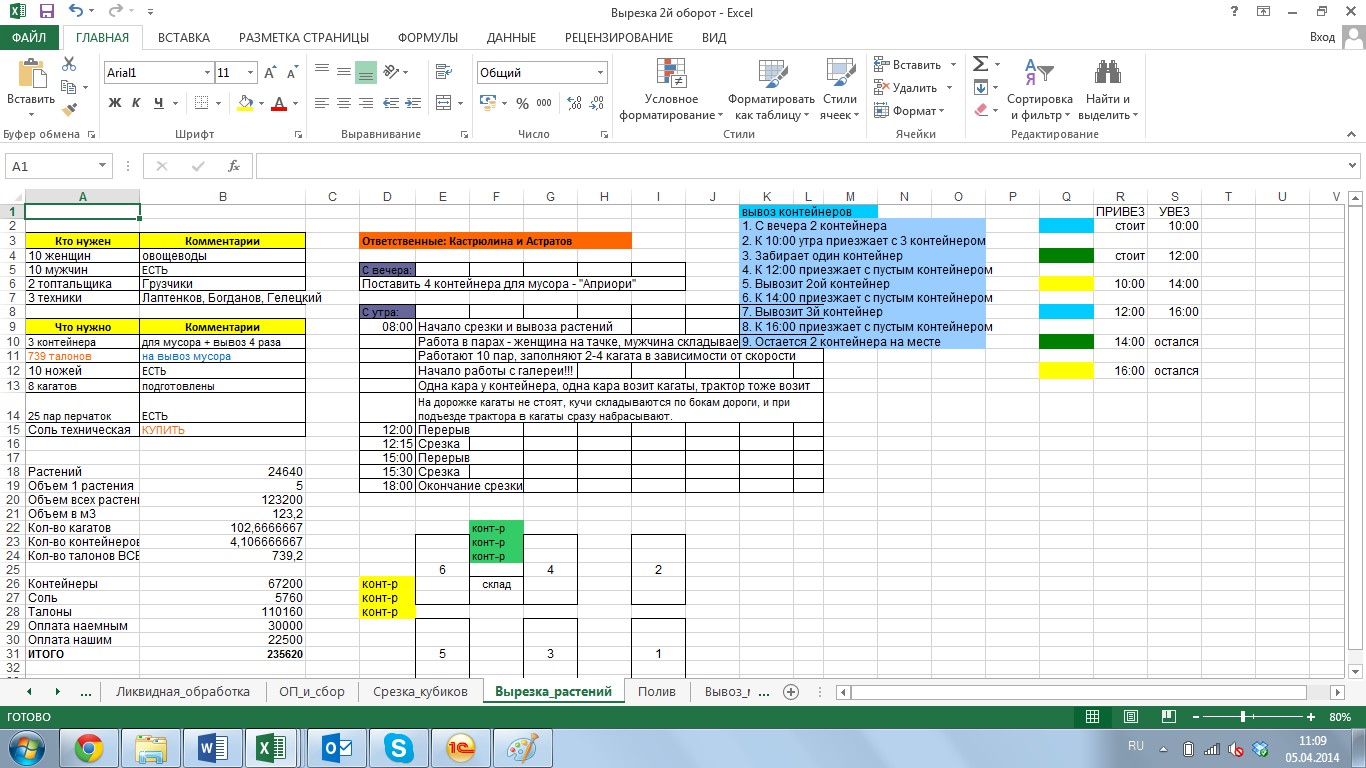Open the font size dropdown
The image size is (1366, 768).
click(251, 73)
